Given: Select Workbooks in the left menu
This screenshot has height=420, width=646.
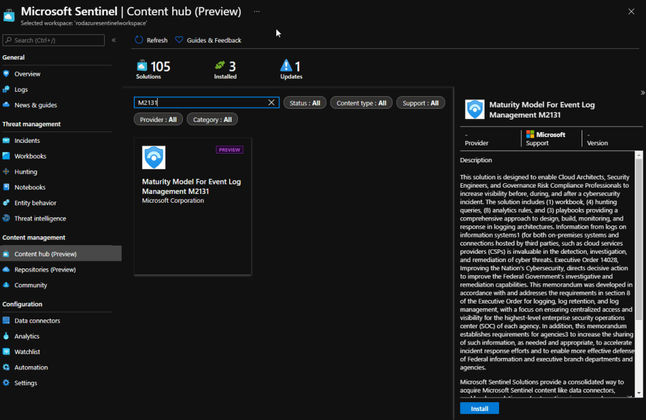Looking at the screenshot, I should click(x=30, y=156).
